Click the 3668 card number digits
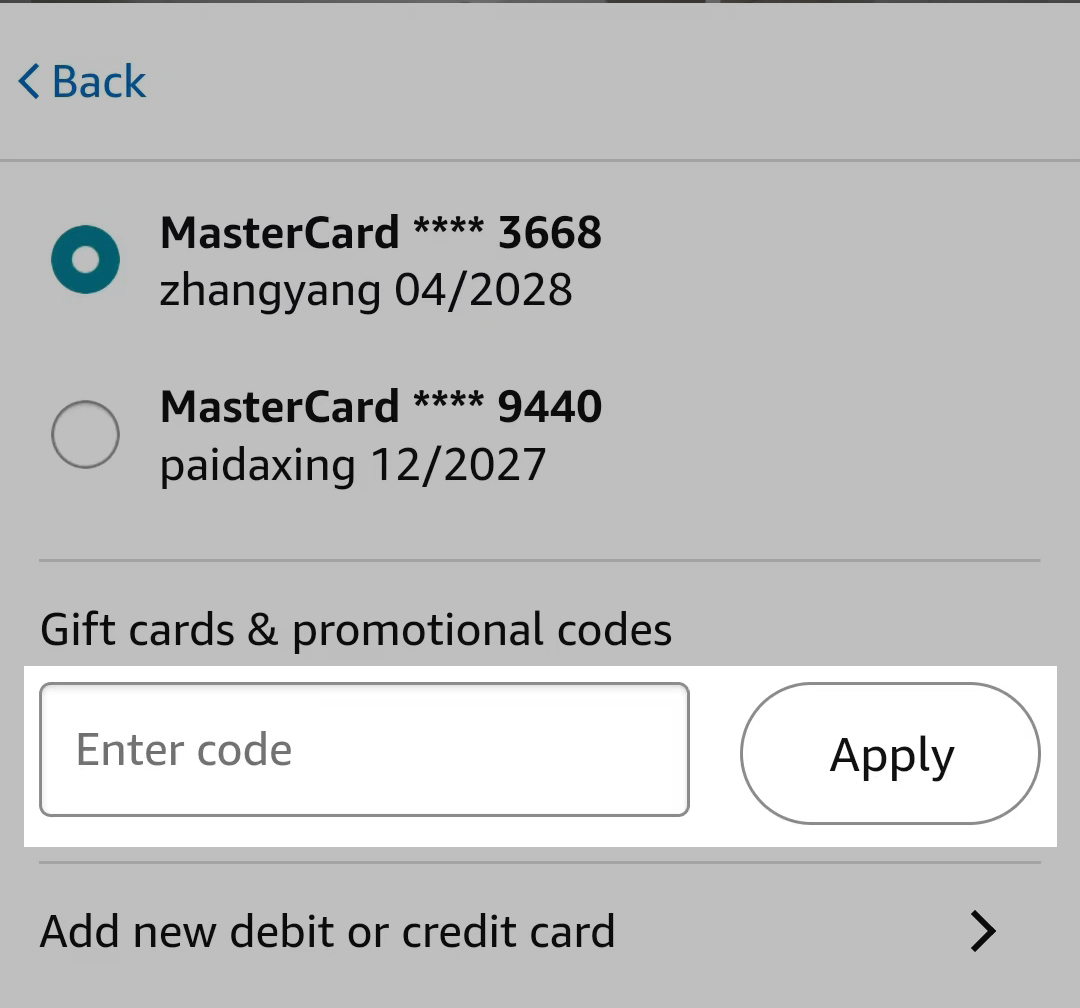 pyautogui.click(x=550, y=233)
